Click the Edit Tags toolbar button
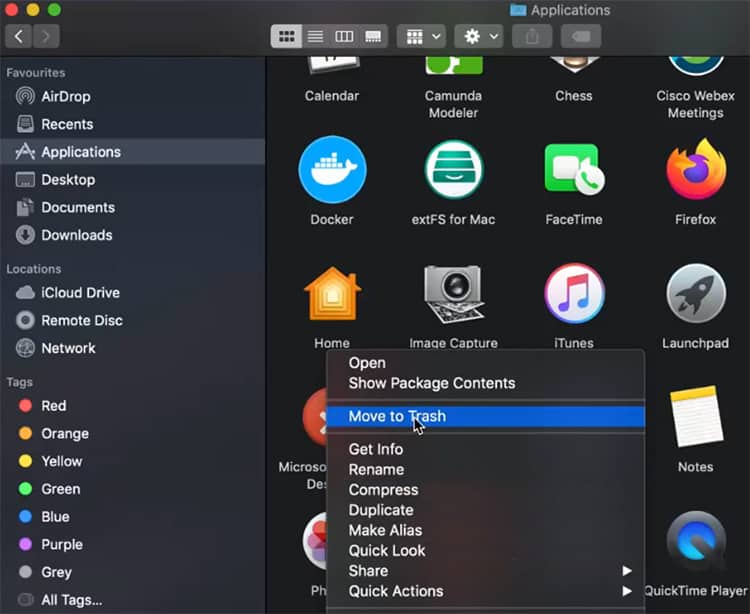750x614 pixels. 581,36
